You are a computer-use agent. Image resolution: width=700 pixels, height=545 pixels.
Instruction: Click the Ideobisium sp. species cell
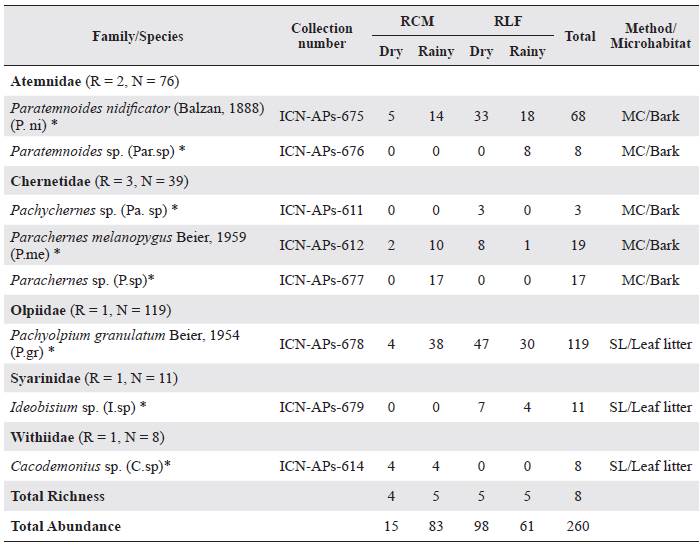click(x=78, y=407)
